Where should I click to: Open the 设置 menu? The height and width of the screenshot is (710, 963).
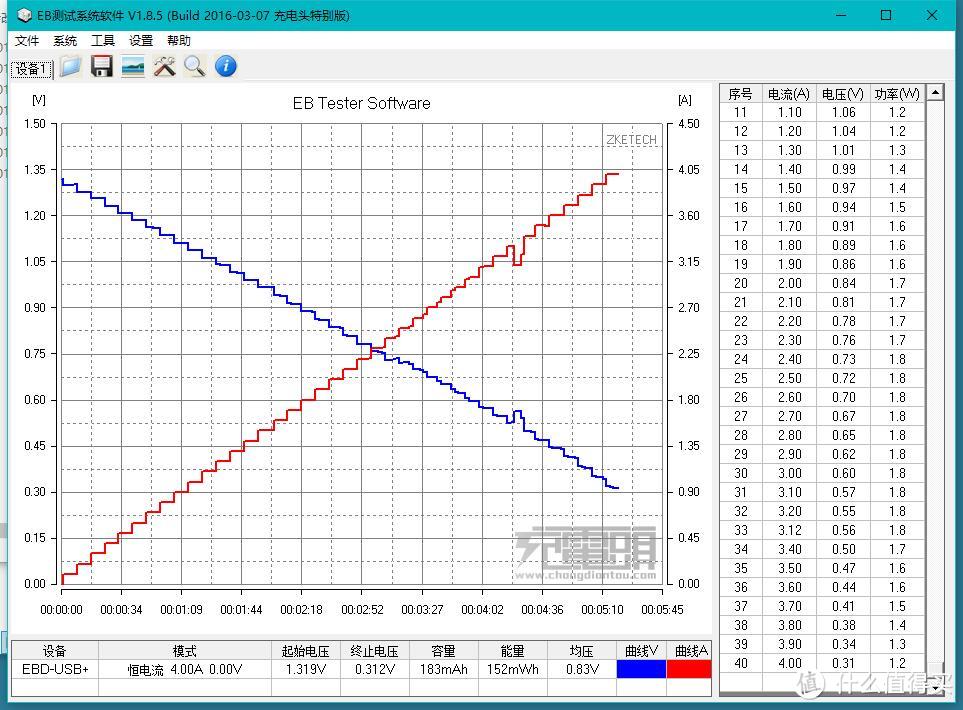coord(141,41)
